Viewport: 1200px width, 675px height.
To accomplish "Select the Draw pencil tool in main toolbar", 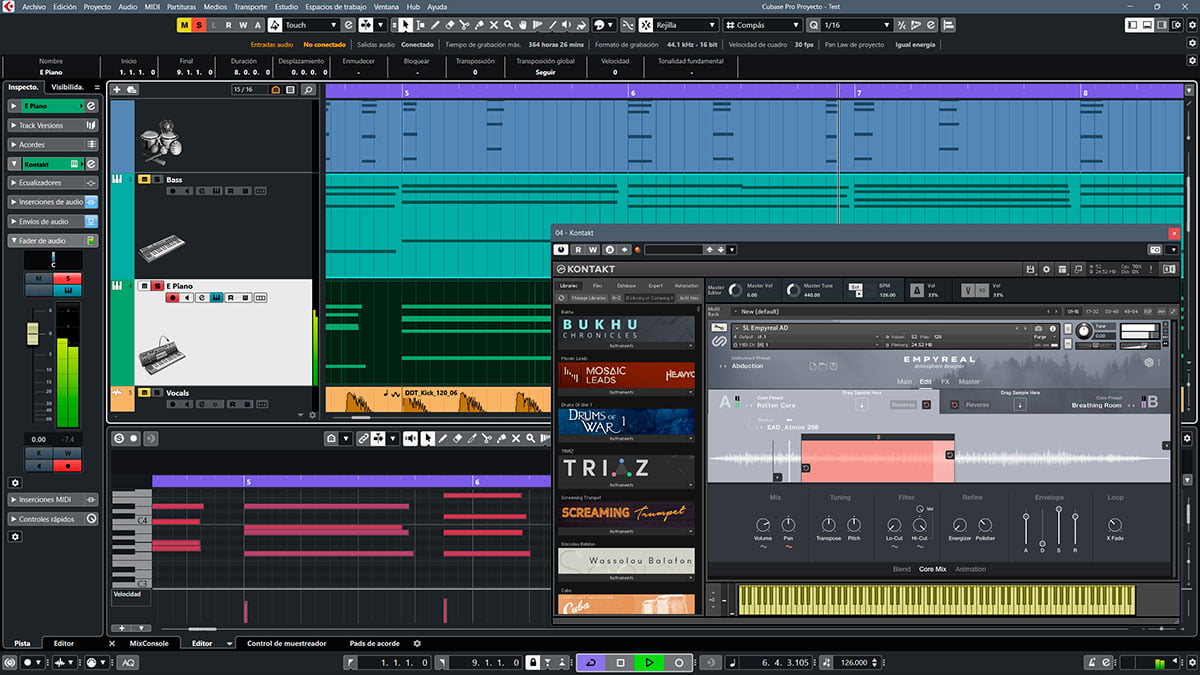I will (x=436, y=25).
